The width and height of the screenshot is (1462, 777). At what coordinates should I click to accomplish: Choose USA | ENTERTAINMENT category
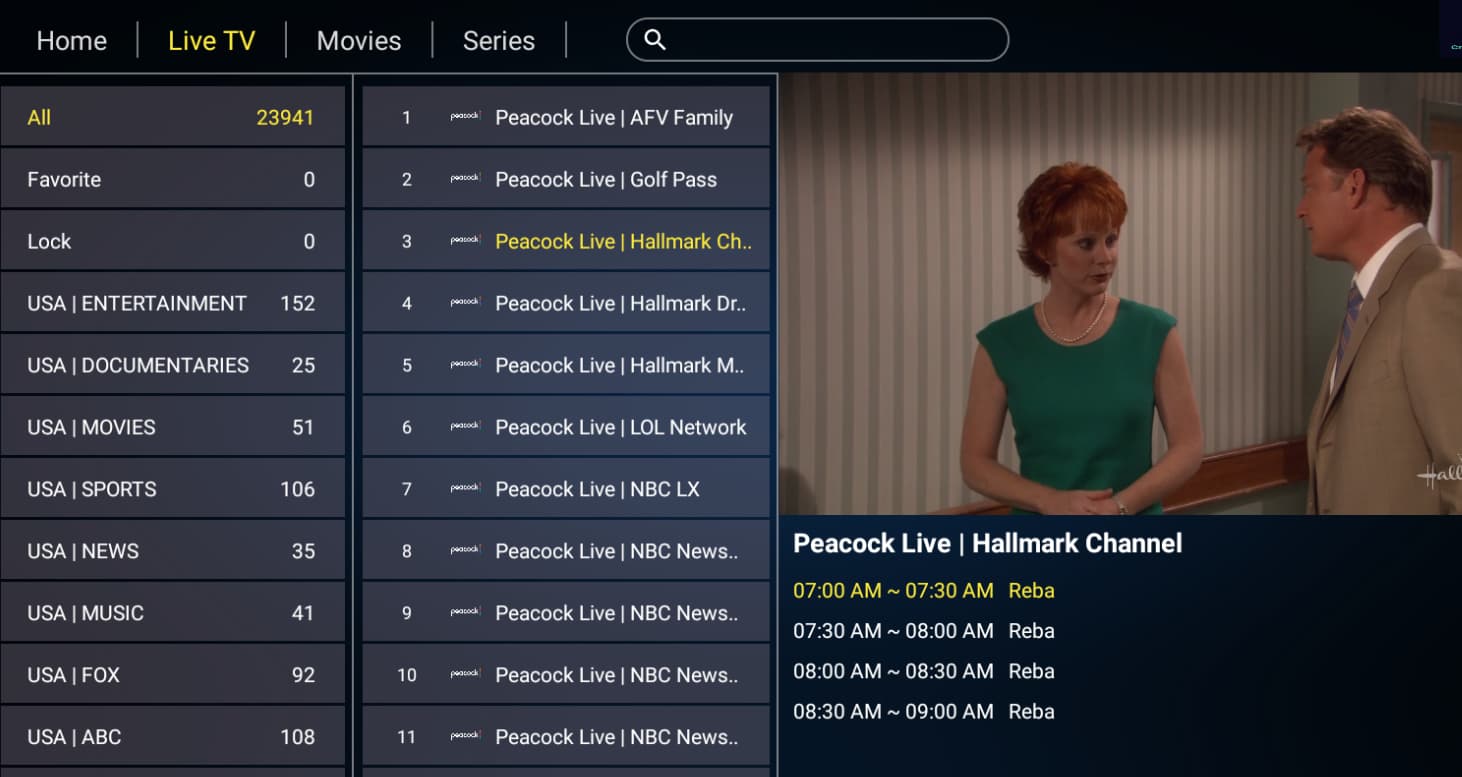click(x=173, y=303)
